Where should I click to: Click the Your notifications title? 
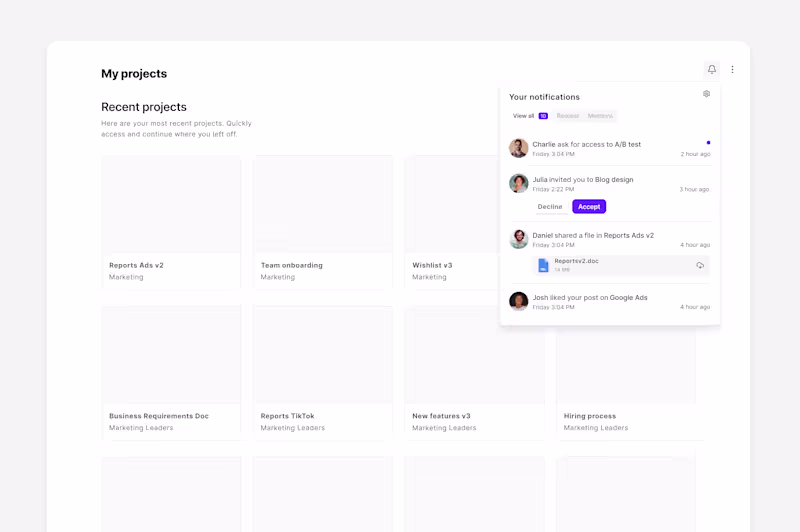(544, 97)
